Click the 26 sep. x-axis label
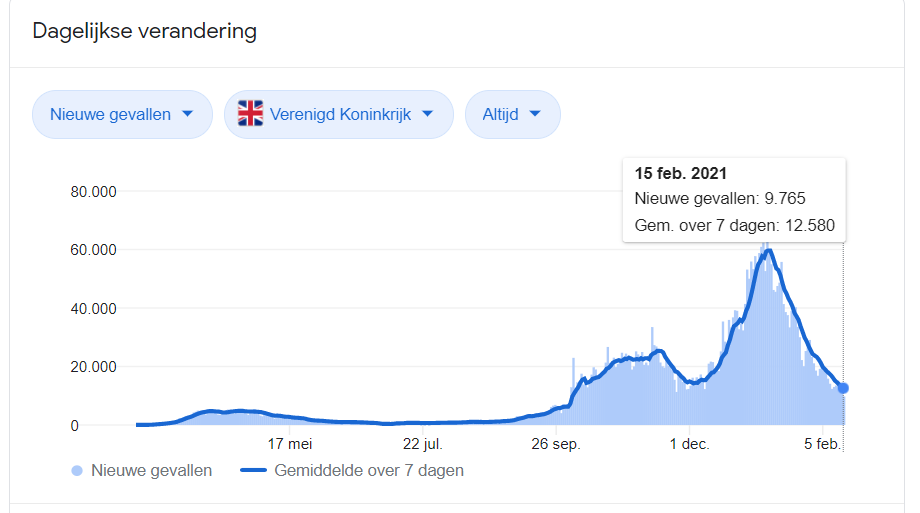This screenshot has width=920, height=513. 556,444
